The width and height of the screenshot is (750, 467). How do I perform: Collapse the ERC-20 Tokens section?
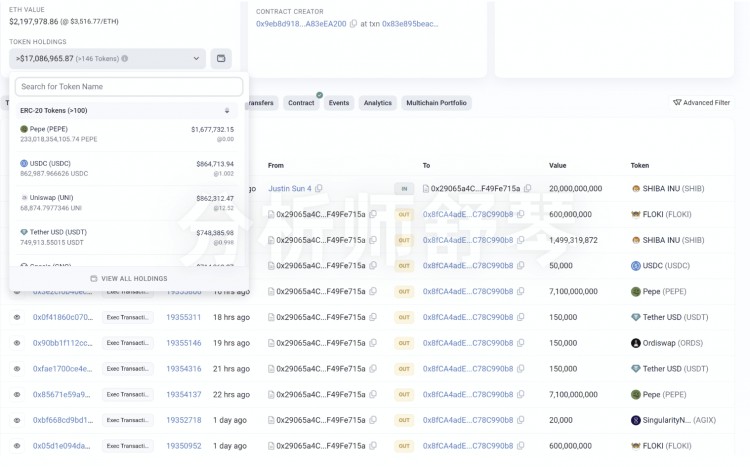(x=227, y=111)
